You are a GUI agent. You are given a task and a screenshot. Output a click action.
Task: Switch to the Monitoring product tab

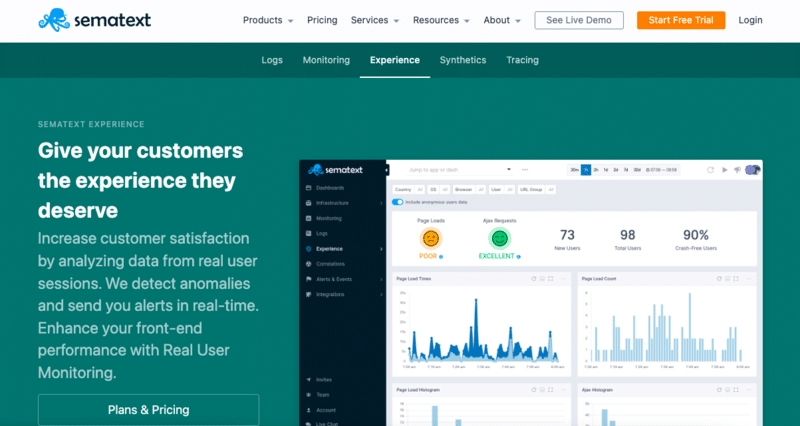click(x=326, y=60)
